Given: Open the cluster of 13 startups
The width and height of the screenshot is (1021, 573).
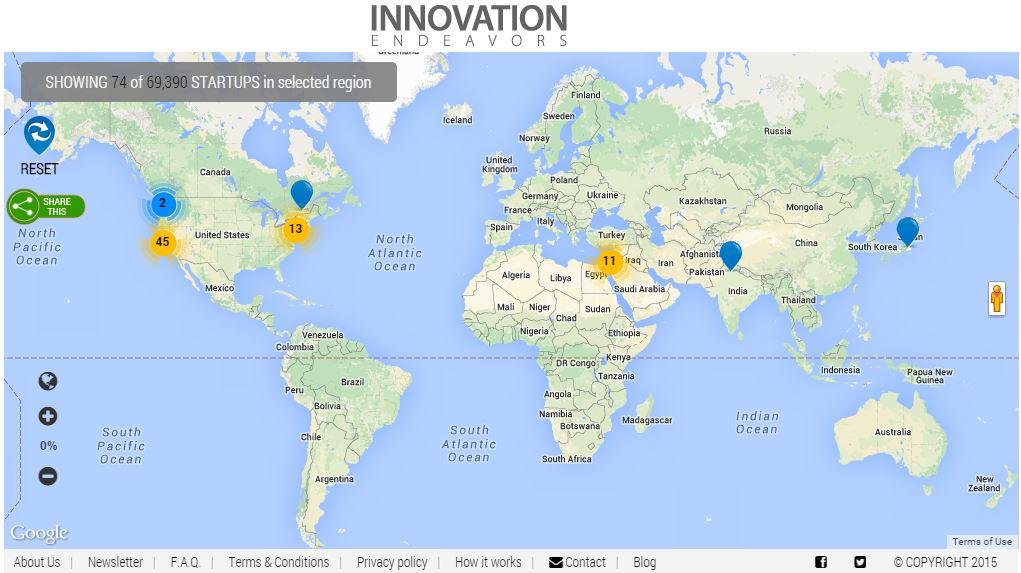Looking at the screenshot, I should click(x=296, y=229).
